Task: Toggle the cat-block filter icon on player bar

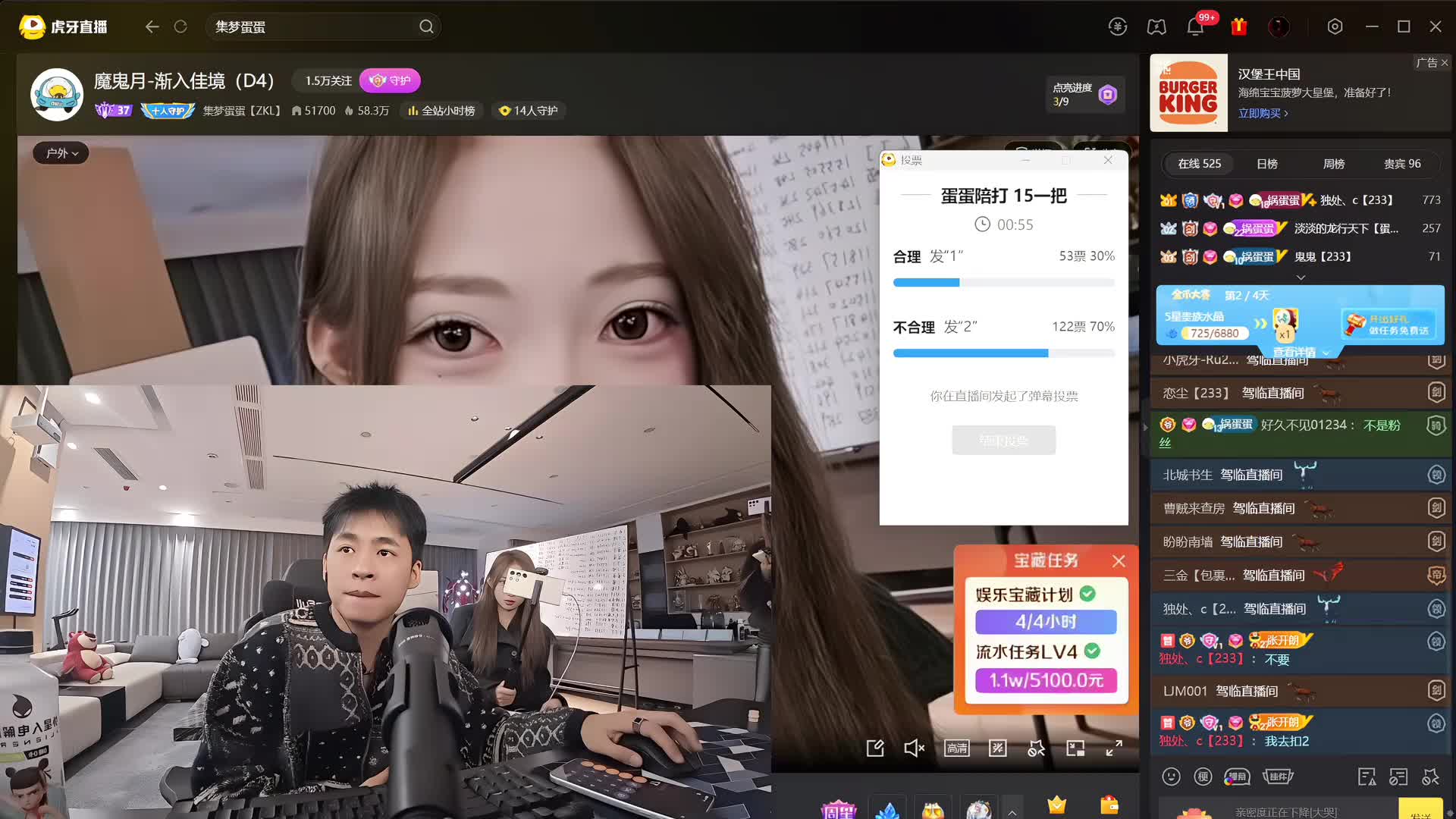Action: click(1036, 748)
